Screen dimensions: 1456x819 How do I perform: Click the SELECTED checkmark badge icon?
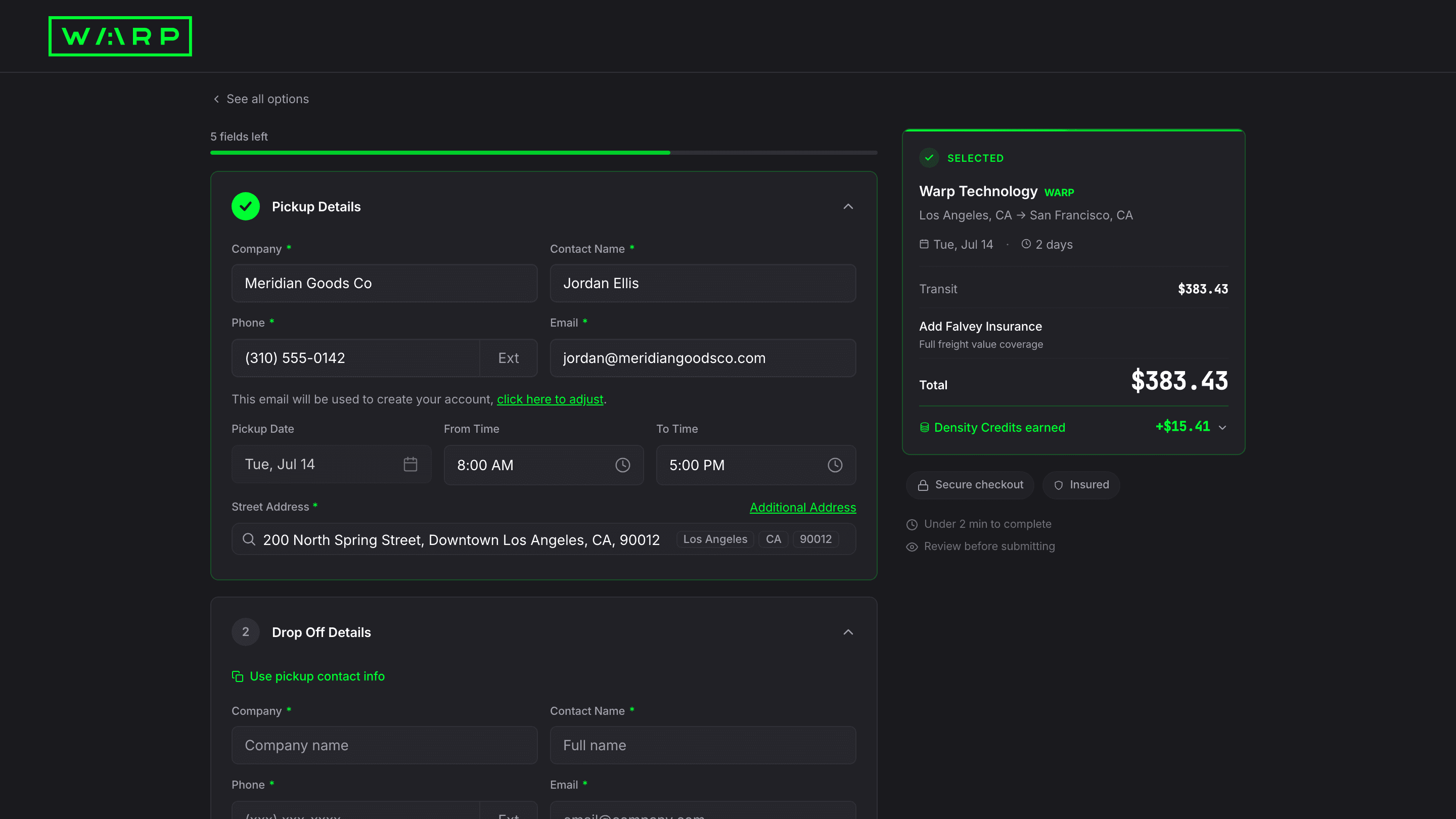929,158
